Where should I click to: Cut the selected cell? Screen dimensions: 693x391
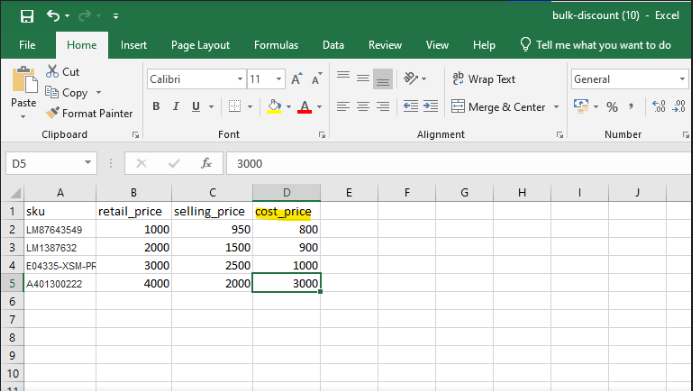[62, 72]
